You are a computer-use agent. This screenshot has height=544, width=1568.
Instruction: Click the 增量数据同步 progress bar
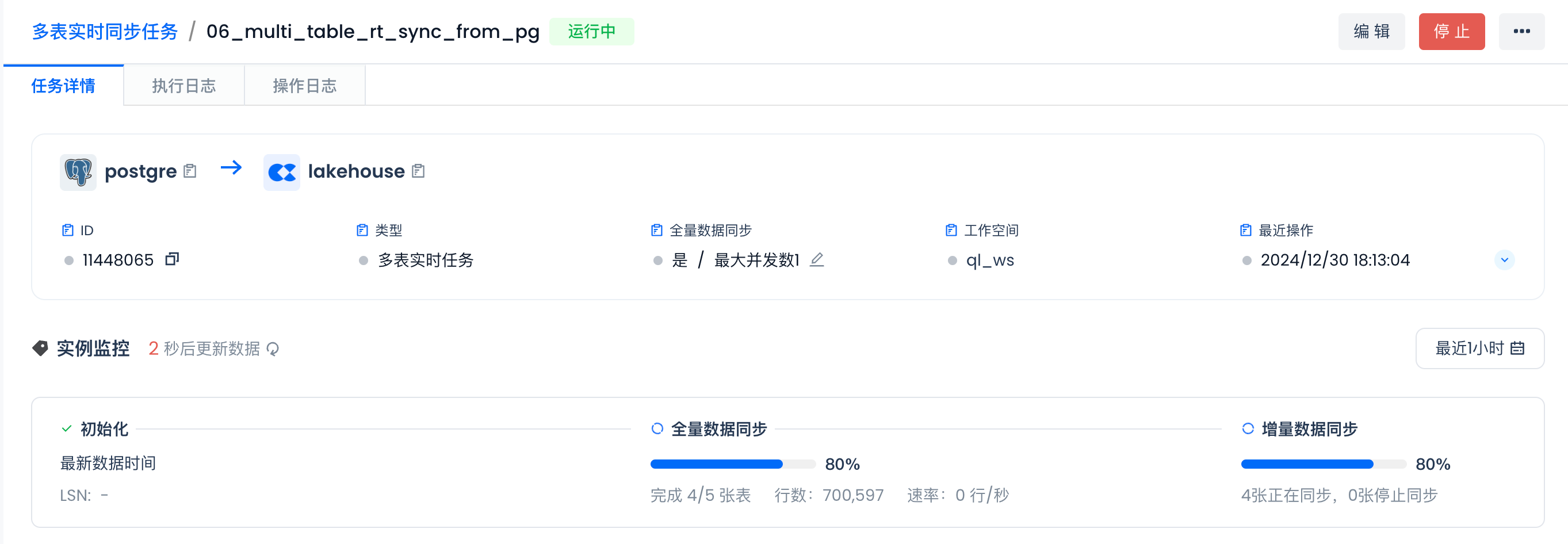click(1324, 464)
